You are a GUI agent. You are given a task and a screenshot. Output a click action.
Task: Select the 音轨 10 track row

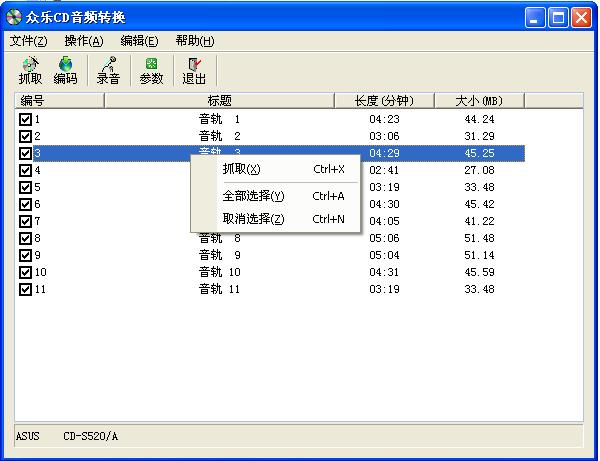[x=220, y=272]
